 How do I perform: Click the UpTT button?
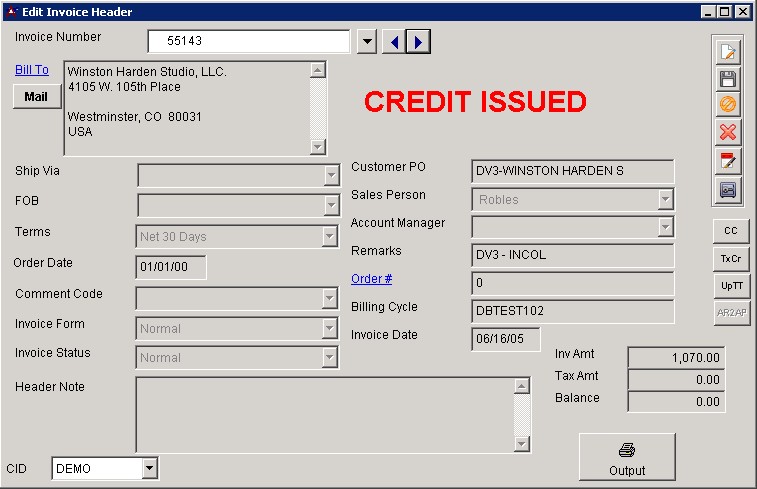(731, 286)
